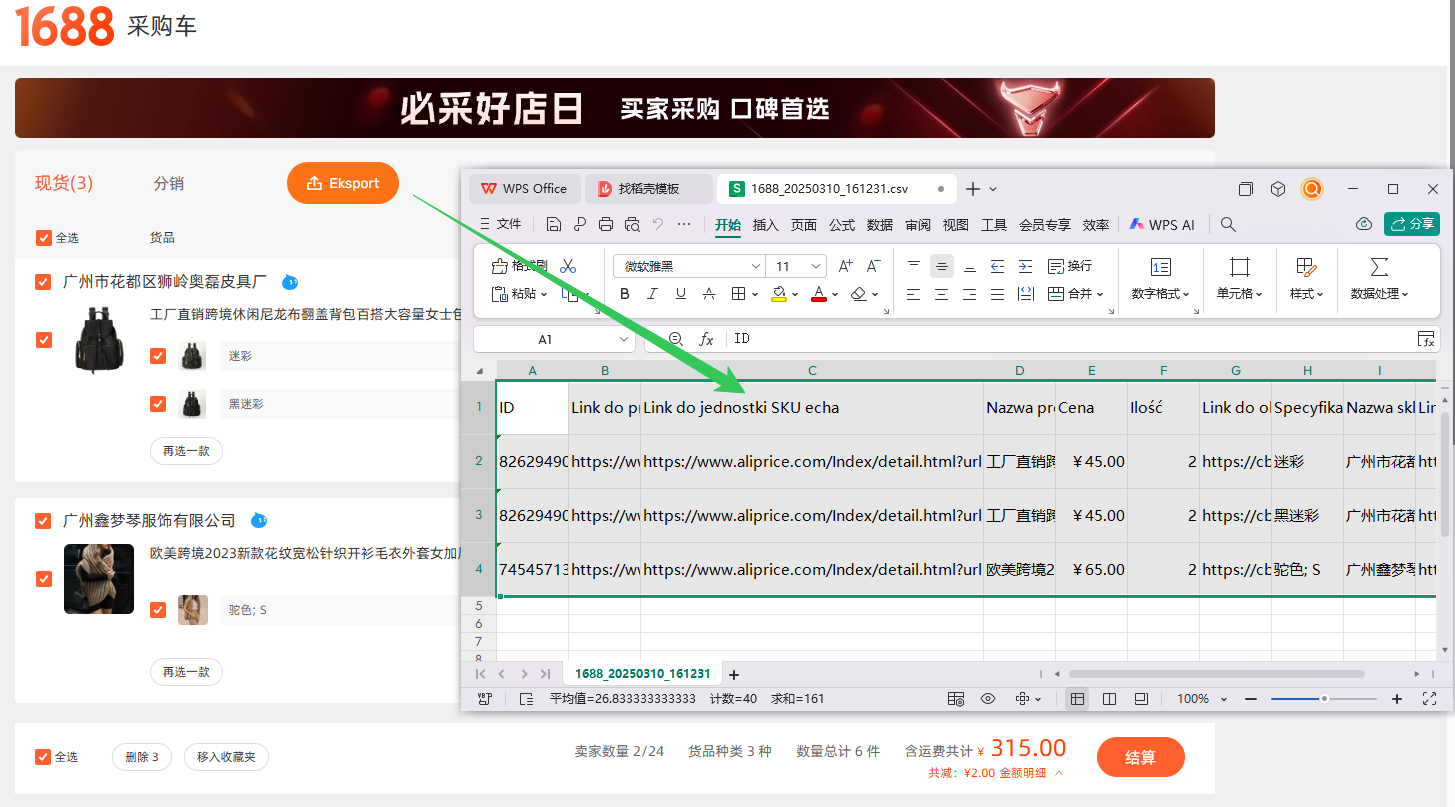The height and width of the screenshot is (807, 1455).
Task: Switch to the 插入 ribbon tab
Action: (x=765, y=225)
